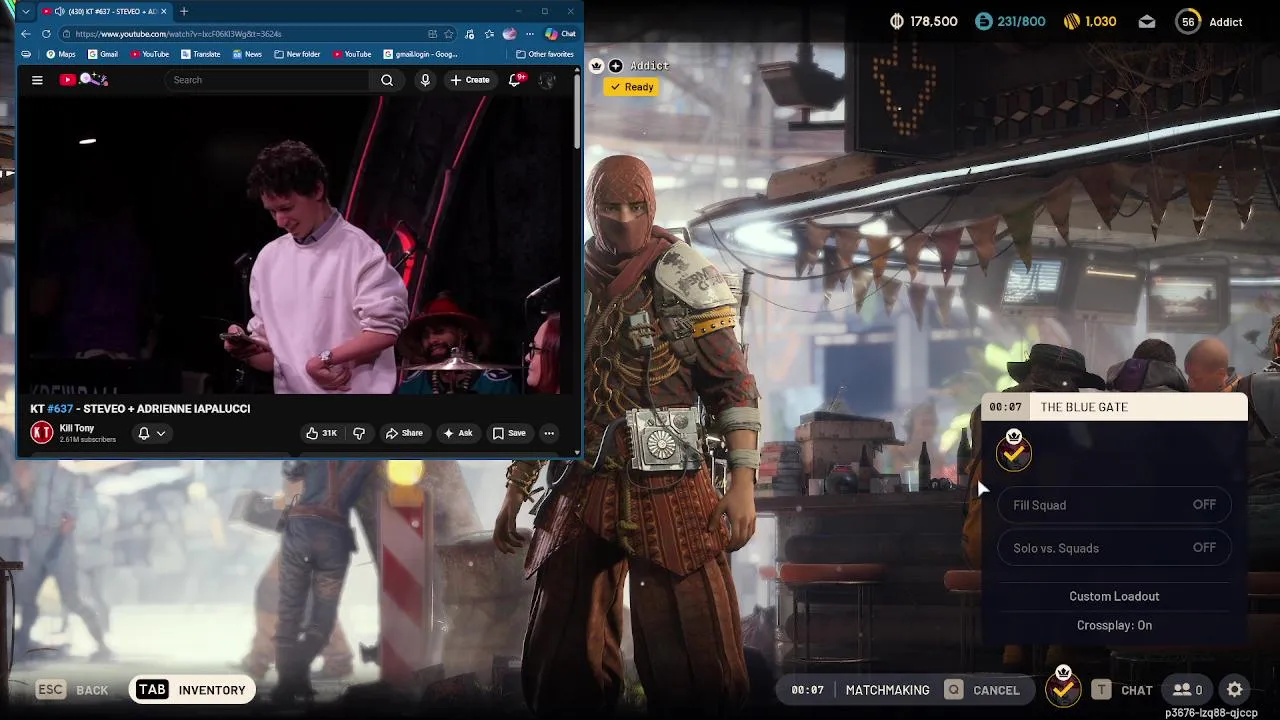Open the Chat button in game
The image size is (1280, 720).
[1122, 690]
